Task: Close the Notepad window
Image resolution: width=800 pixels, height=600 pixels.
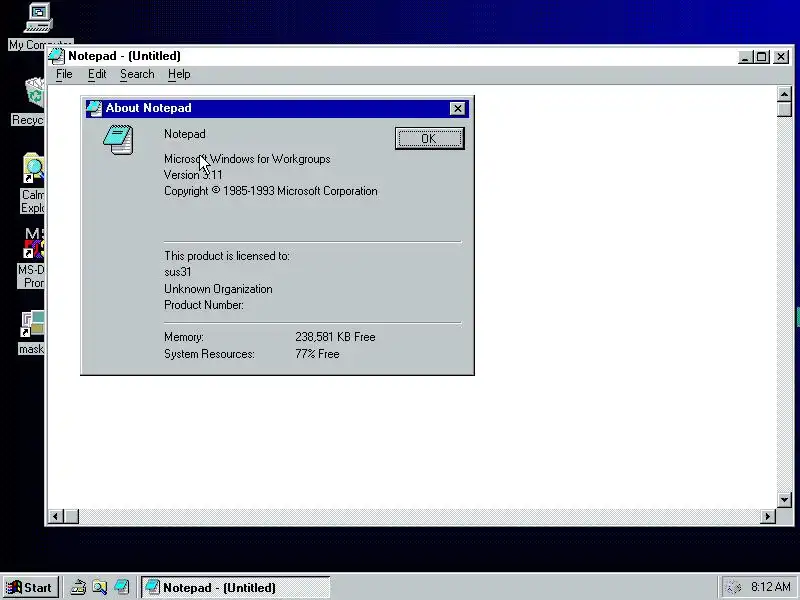Action: [781, 57]
